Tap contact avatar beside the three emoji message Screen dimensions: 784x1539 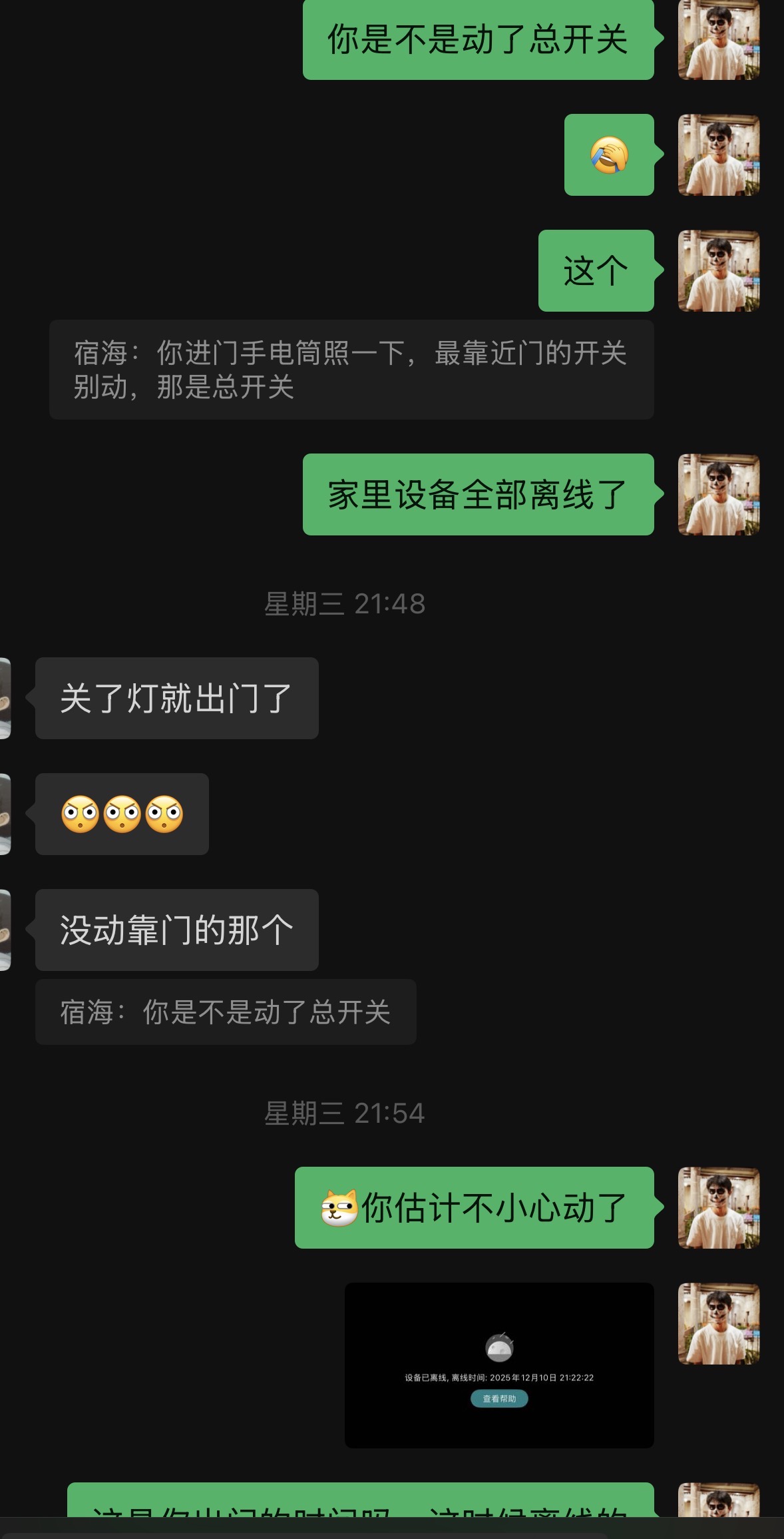[x=5, y=814]
